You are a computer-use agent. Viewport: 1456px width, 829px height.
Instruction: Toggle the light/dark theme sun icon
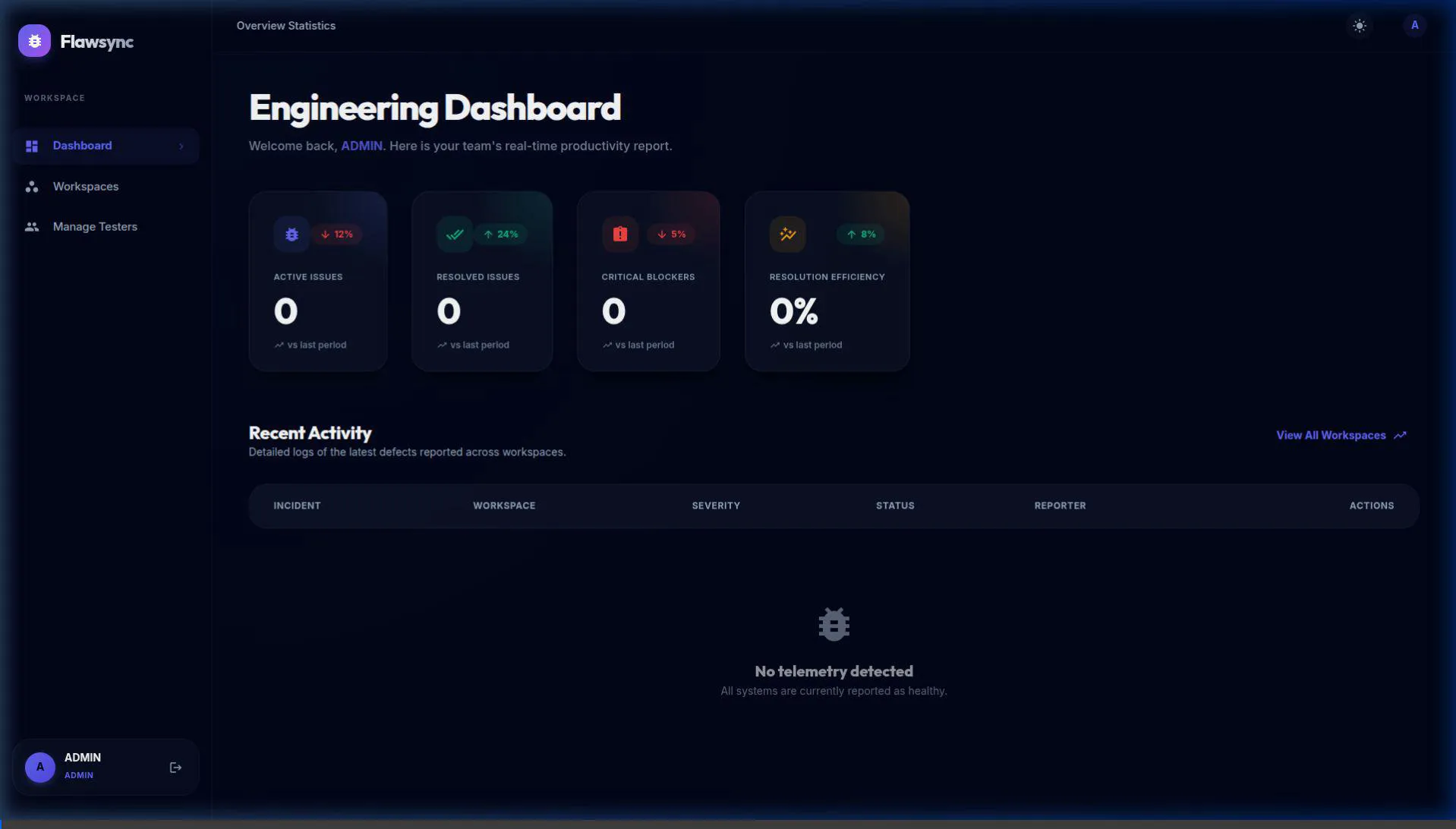1359,26
